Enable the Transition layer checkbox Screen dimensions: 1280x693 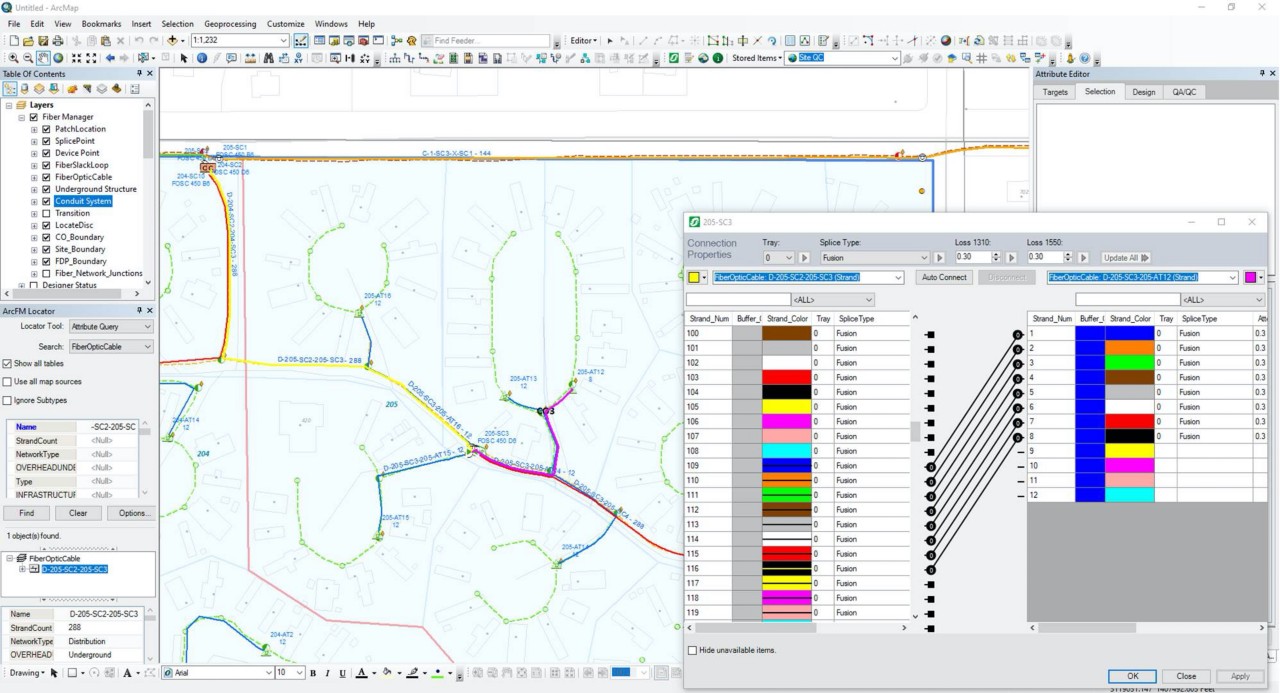pos(46,213)
